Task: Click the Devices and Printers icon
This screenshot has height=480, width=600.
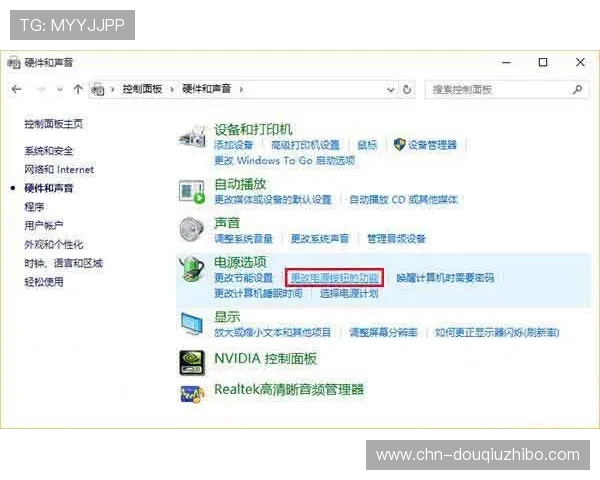Action: (x=192, y=137)
